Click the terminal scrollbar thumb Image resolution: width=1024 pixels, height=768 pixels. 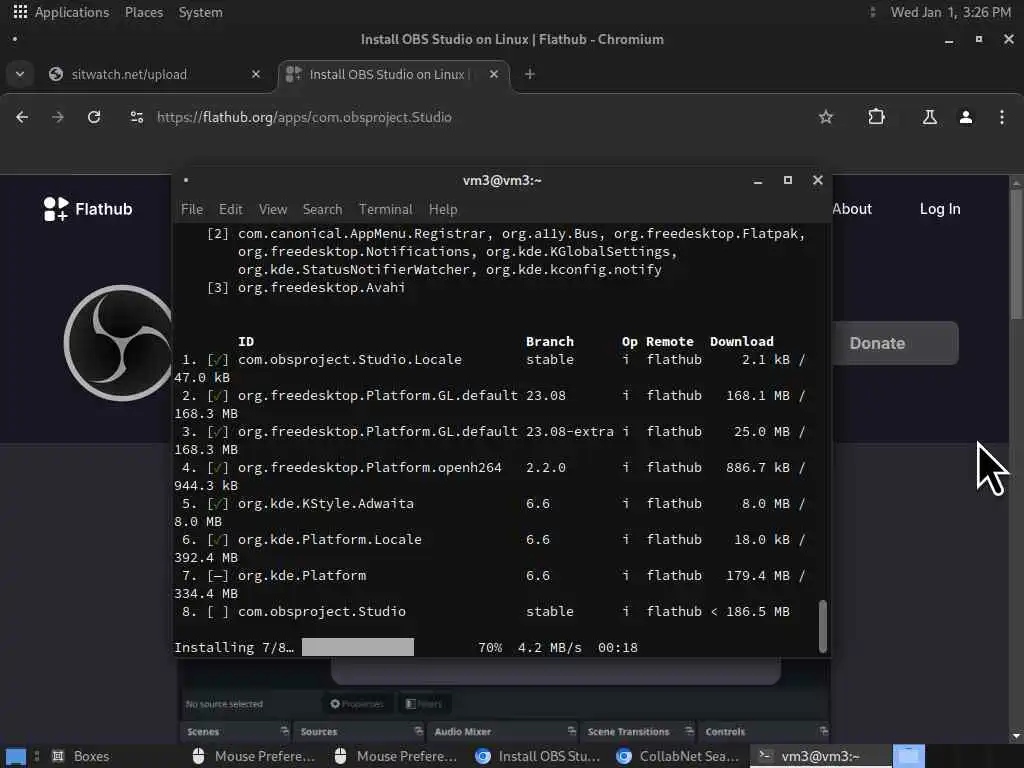pyautogui.click(x=823, y=626)
